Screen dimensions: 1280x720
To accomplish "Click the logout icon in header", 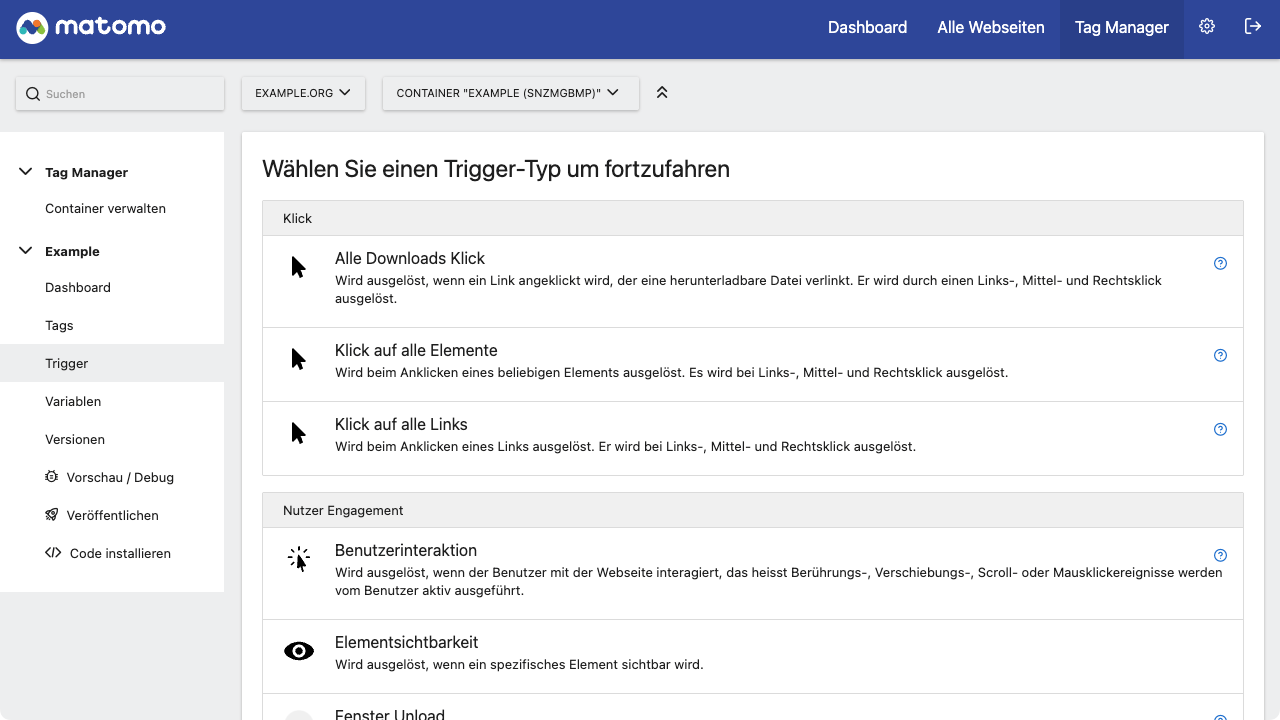I will tap(1253, 27).
